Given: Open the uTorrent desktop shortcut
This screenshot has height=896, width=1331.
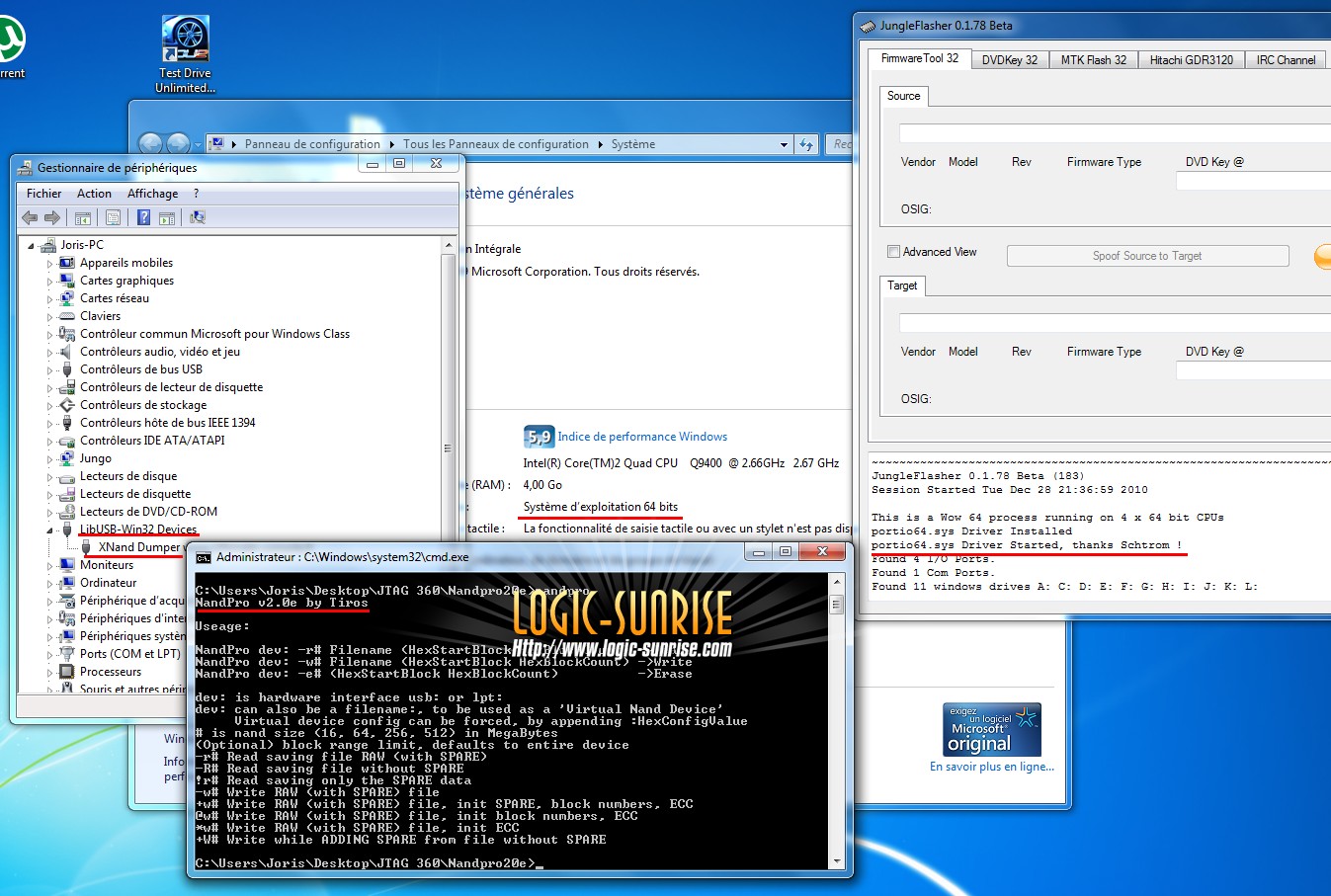Looking at the screenshot, I should coord(11,47).
